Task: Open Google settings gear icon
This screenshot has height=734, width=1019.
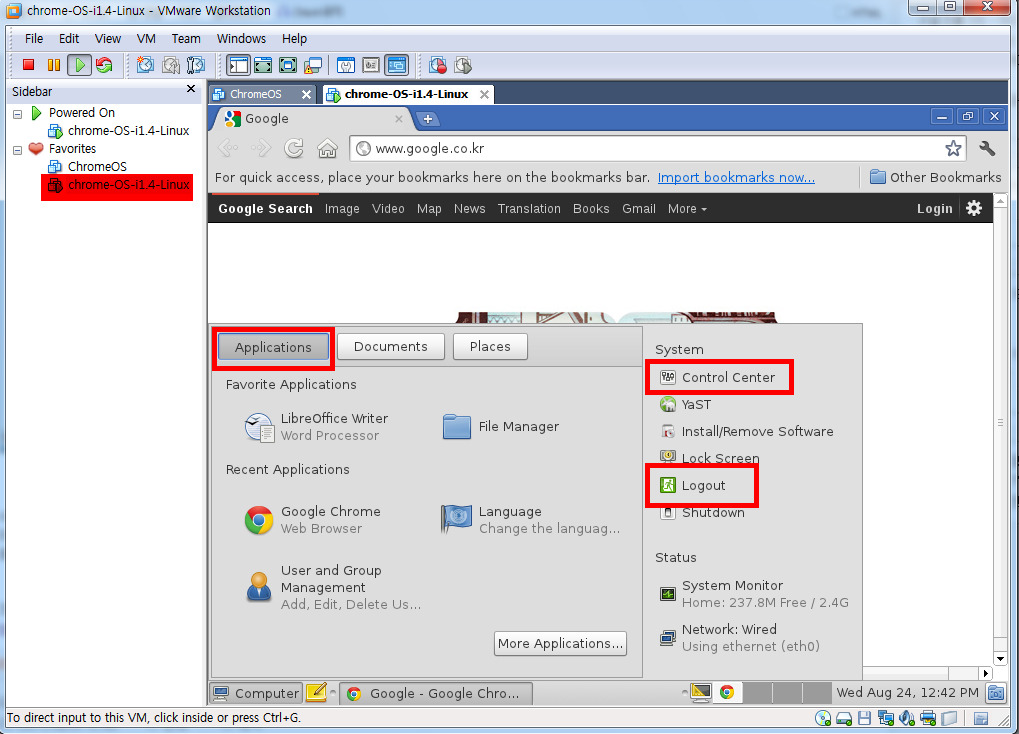Action: pos(974,208)
